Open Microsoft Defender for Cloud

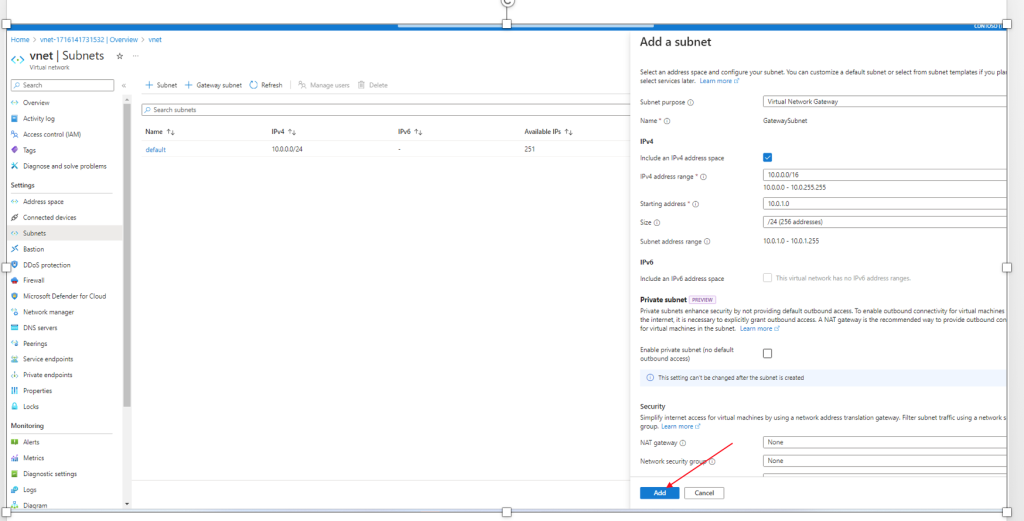click(x=64, y=296)
